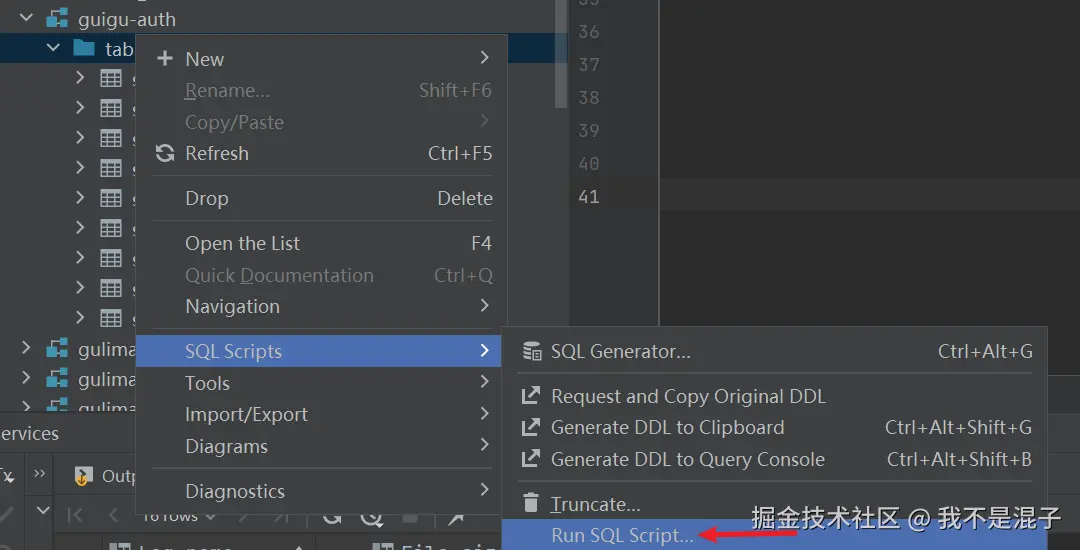Choose Run SQL Script...
The image size is (1080, 550).
775,535
